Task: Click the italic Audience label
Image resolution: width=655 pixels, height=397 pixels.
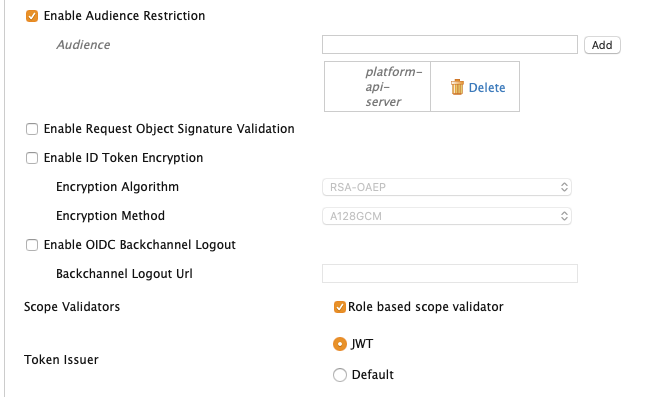Action: point(83,45)
